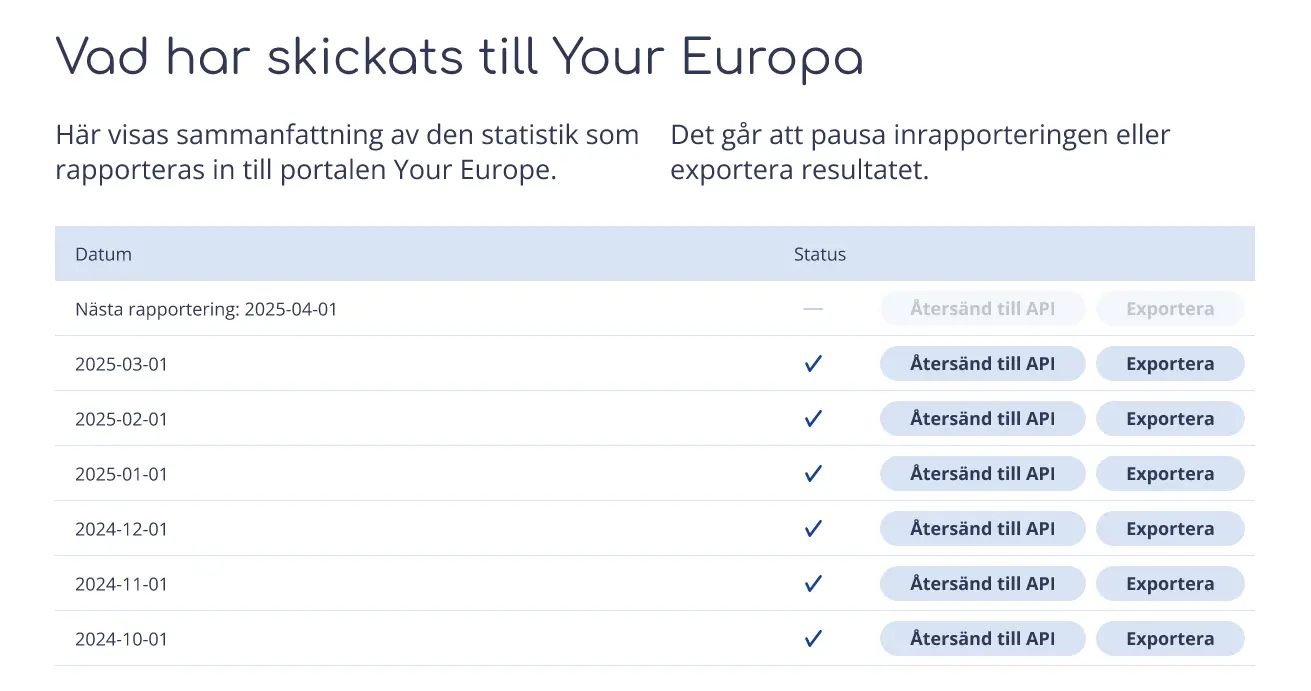This screenshot has height=691, width=1311.
Task: Export the 2024-10-01 report via Exportera
Action: pos(1170,638)
